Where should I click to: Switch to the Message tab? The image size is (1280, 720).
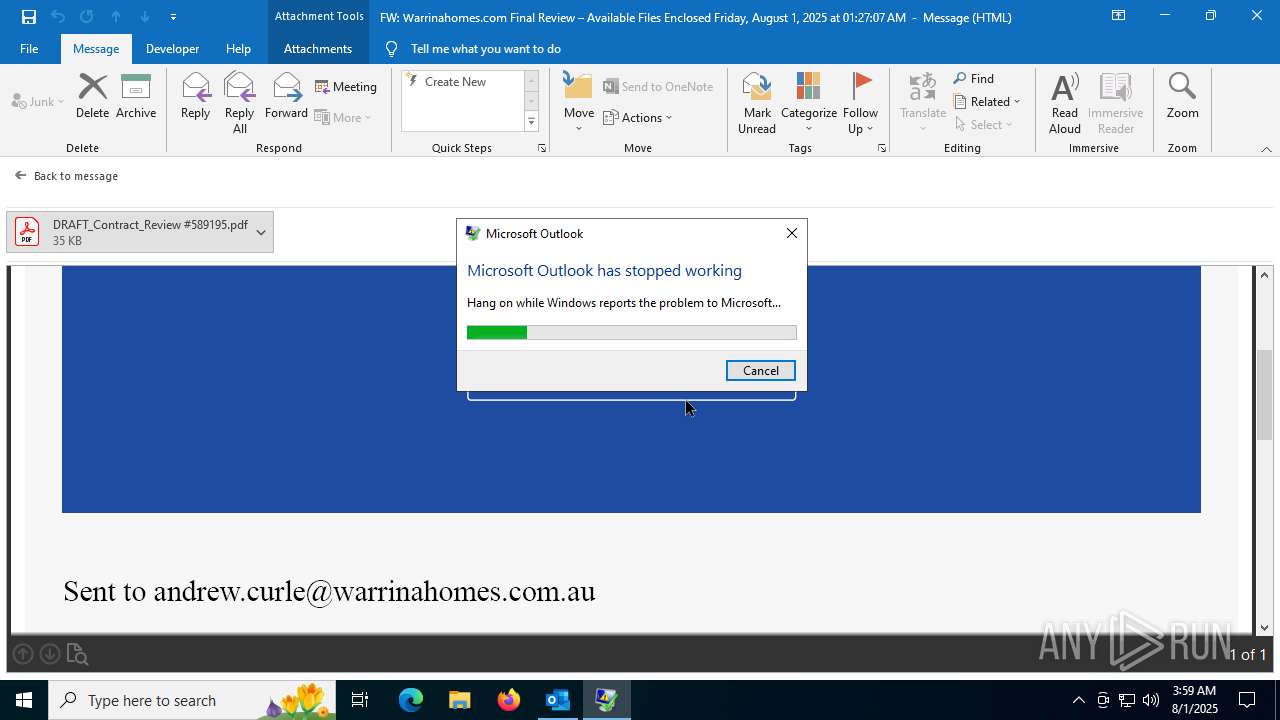point(96,48)
